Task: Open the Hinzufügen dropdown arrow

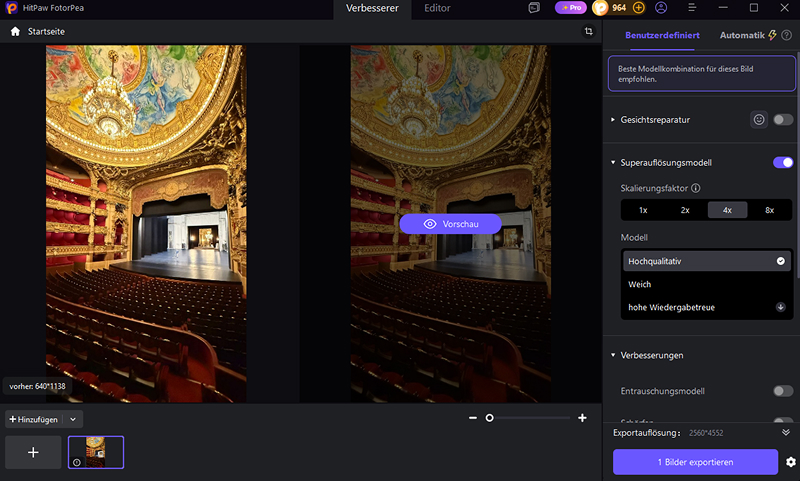Action: click(73, 419)
